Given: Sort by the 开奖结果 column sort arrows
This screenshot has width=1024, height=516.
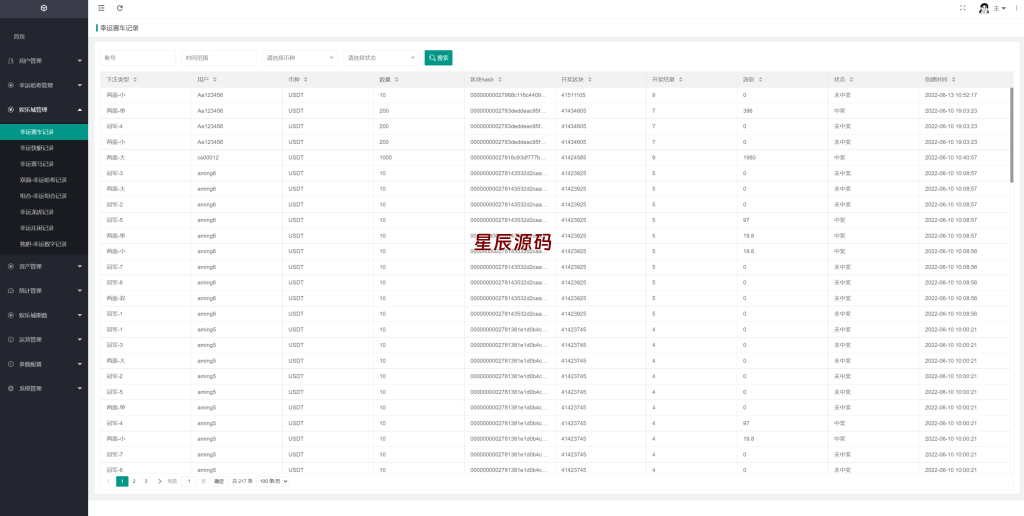Looking at the screenshot, I should (x=680, y=80).
